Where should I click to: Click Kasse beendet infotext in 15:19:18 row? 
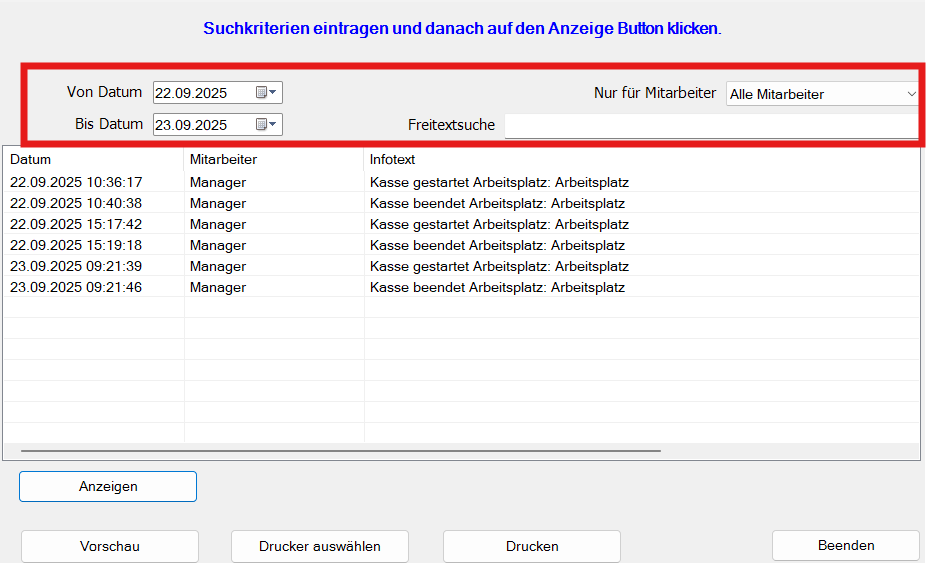pyautogui.click(x=497, y=245)
